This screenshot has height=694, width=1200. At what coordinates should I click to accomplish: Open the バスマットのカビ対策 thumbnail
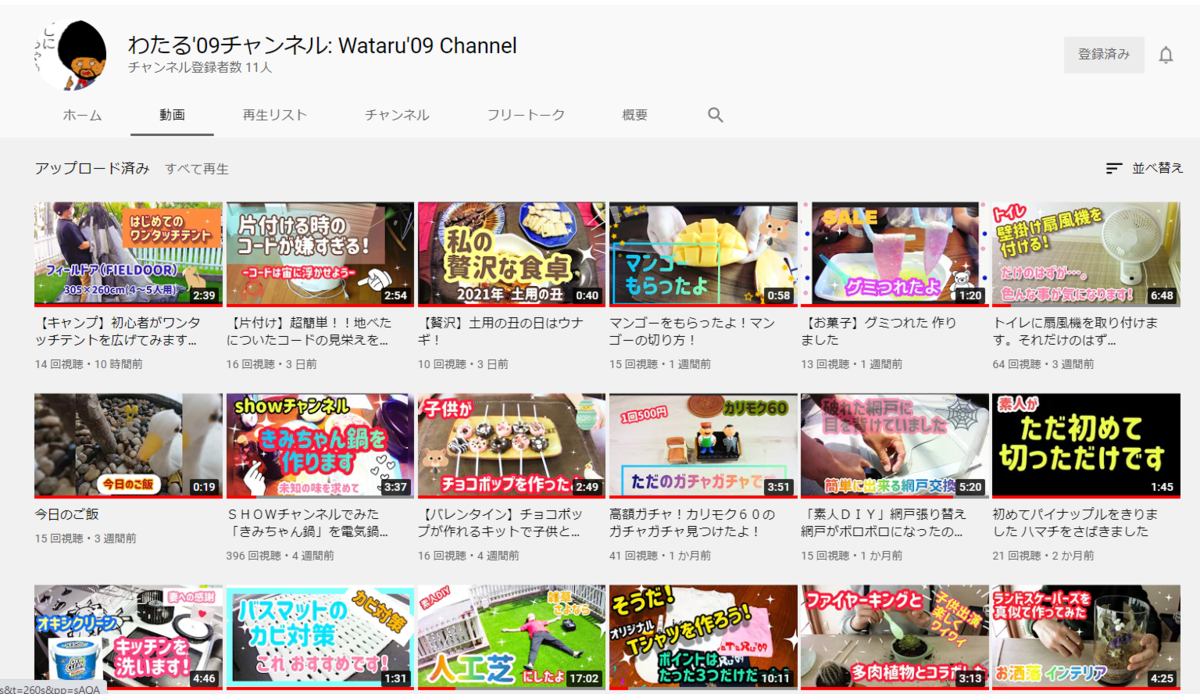click(x=320, y=637)
